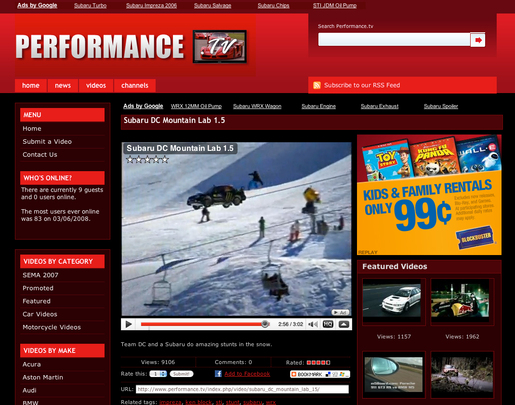Screen dimensions: 515x405
Task: Click the Bookmark share button
Action: coord(320,374)
